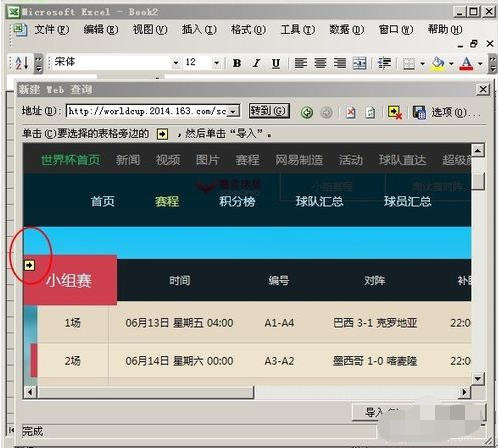
Task: Open the font name dropdown
Action: [x=176, y=63]
